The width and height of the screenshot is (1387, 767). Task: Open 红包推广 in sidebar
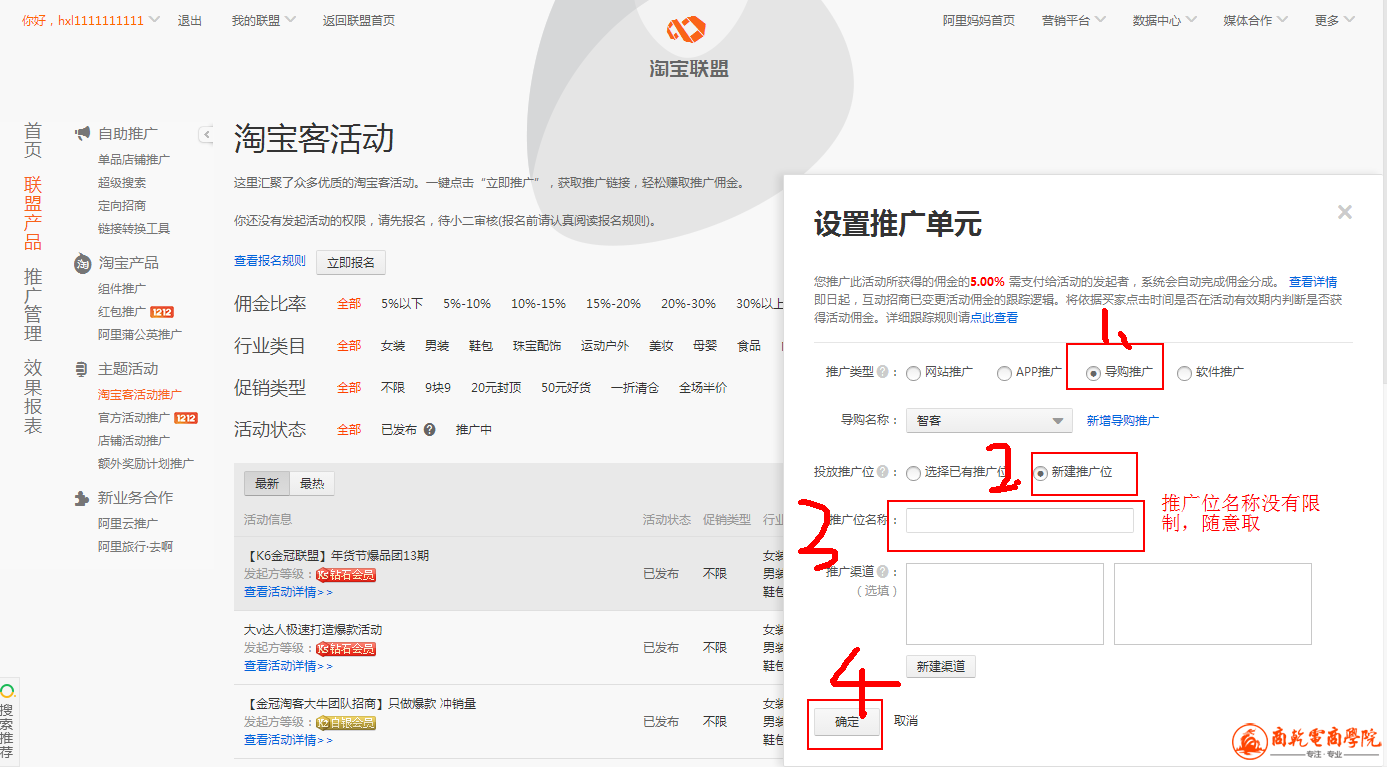[122, 311]
